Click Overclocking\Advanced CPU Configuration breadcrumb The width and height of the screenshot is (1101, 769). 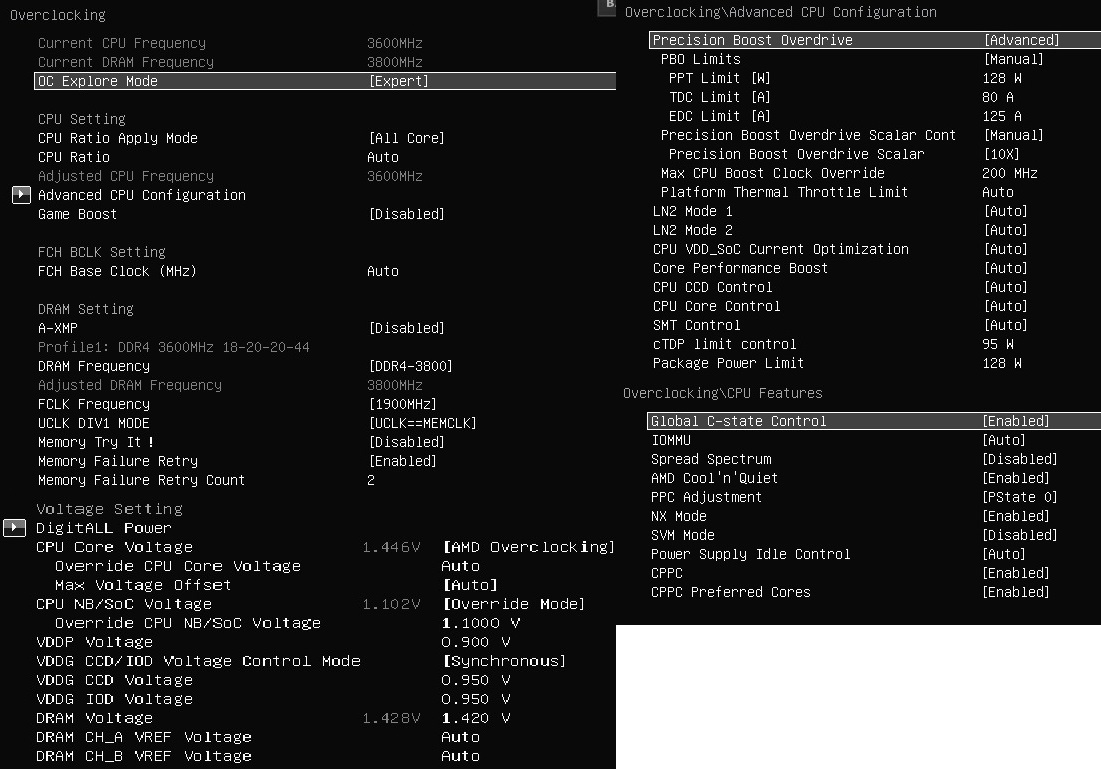[781, 12]
